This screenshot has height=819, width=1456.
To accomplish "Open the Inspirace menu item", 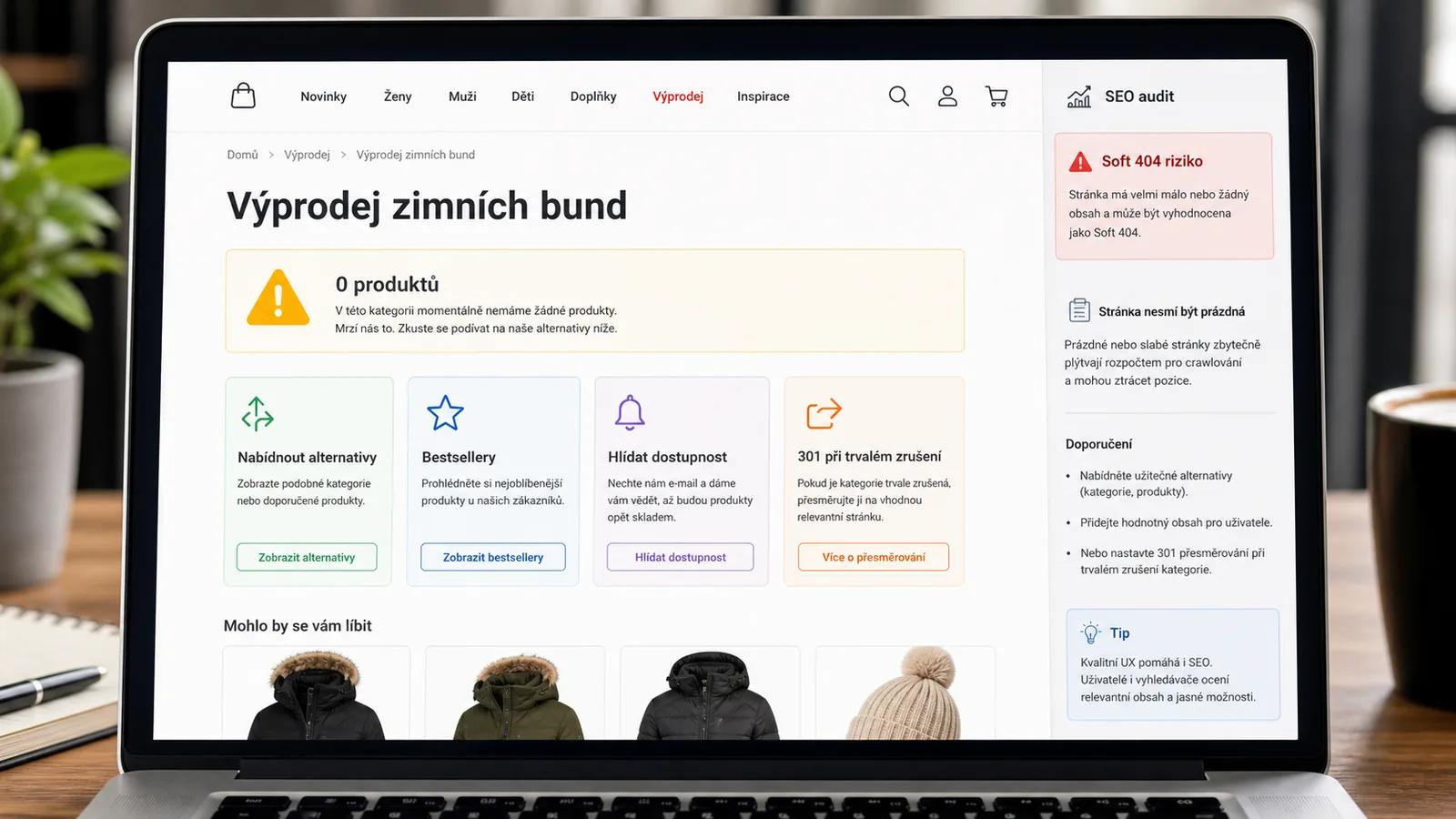I will pos(763,96).
